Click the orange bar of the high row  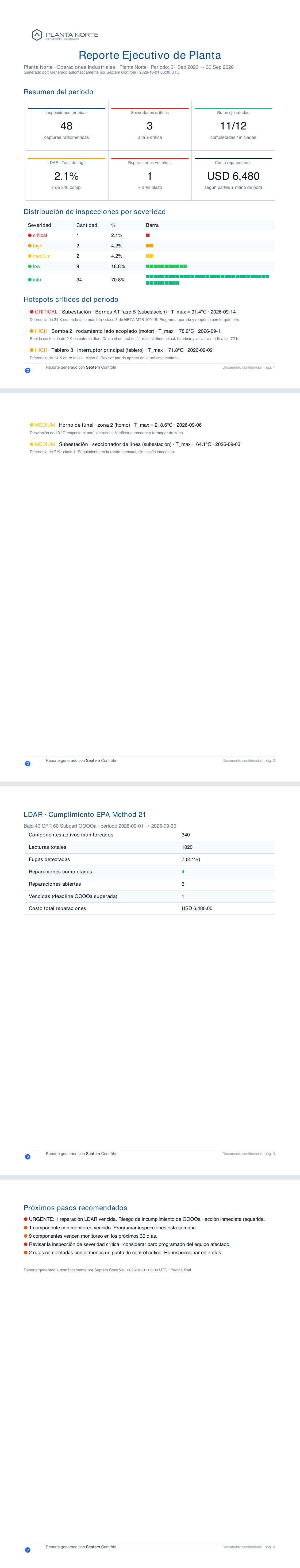tap(150, 246)
